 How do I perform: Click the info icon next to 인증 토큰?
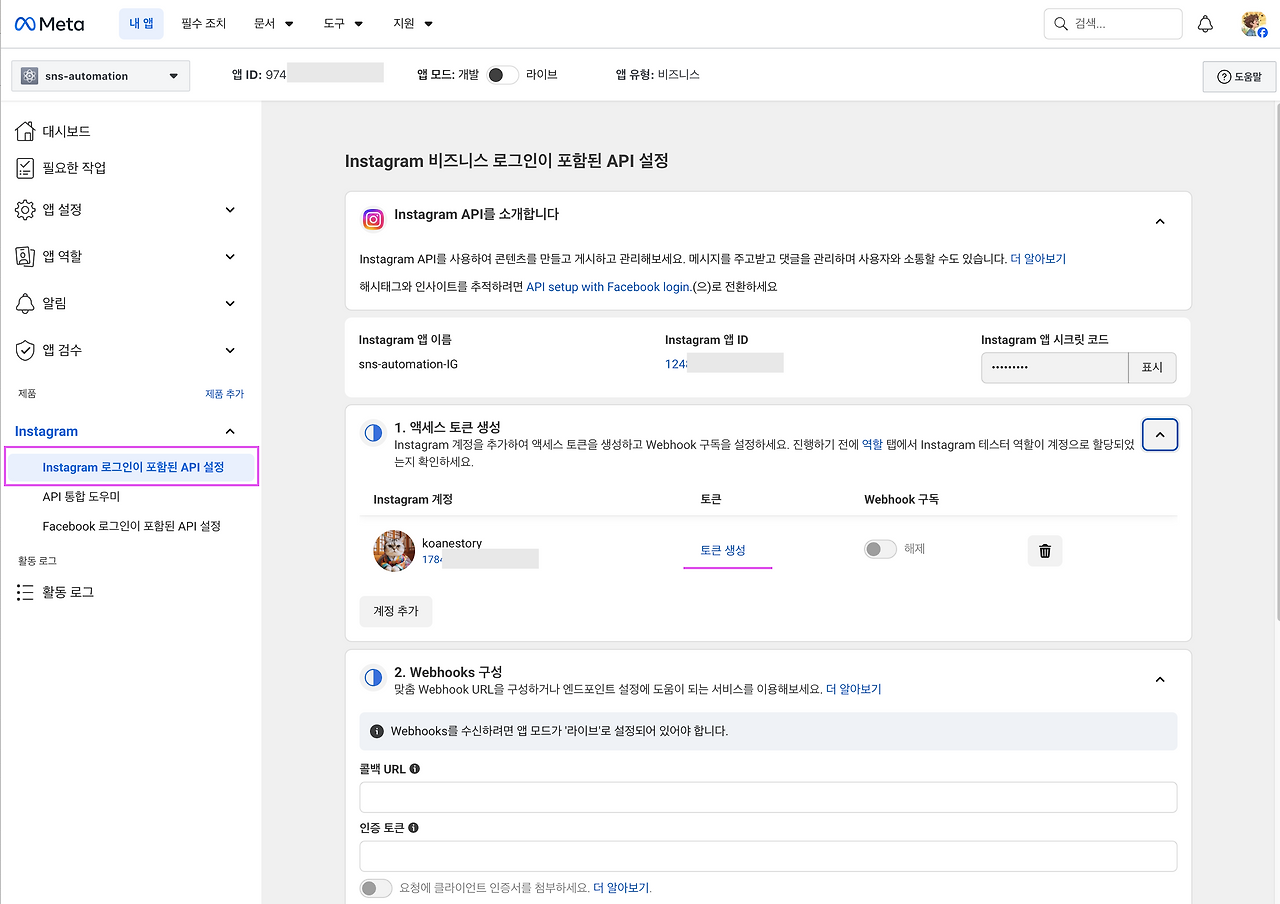click(414, 828)
